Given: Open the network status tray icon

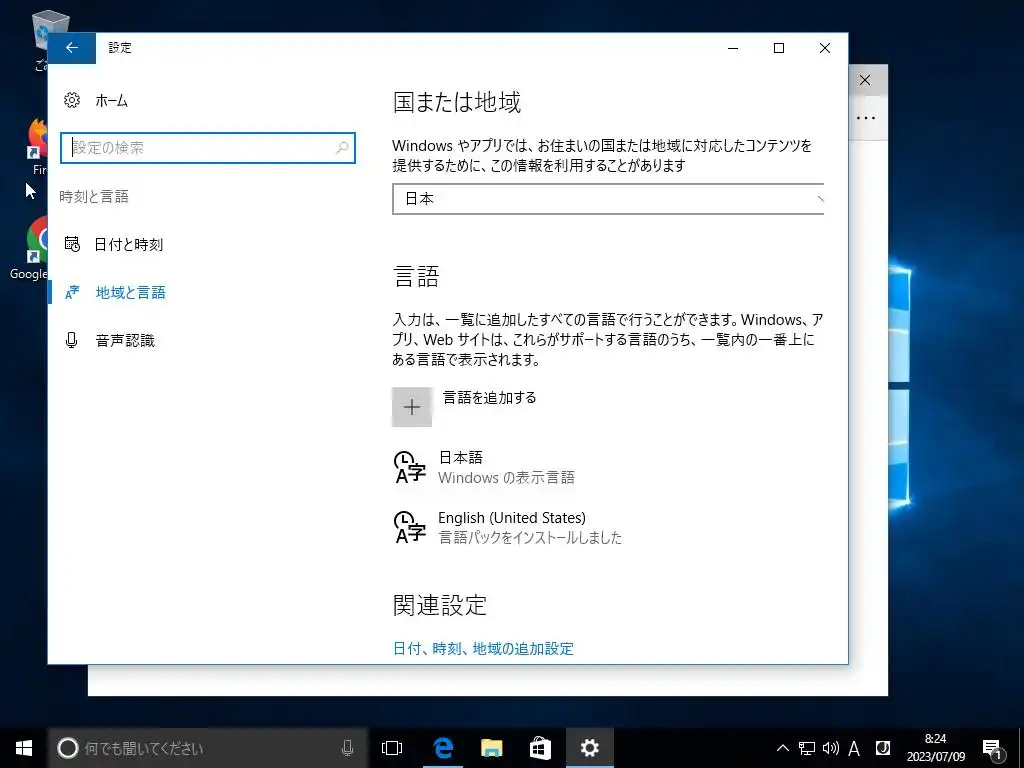Looking at the screenshot, I should point(807,748).
